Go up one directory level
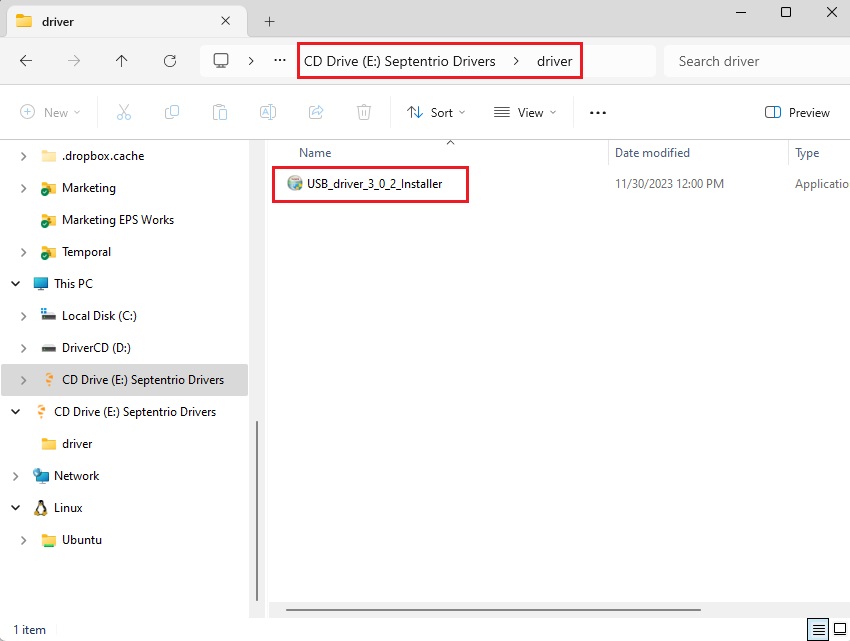850x641 pixels. [122, 61]
